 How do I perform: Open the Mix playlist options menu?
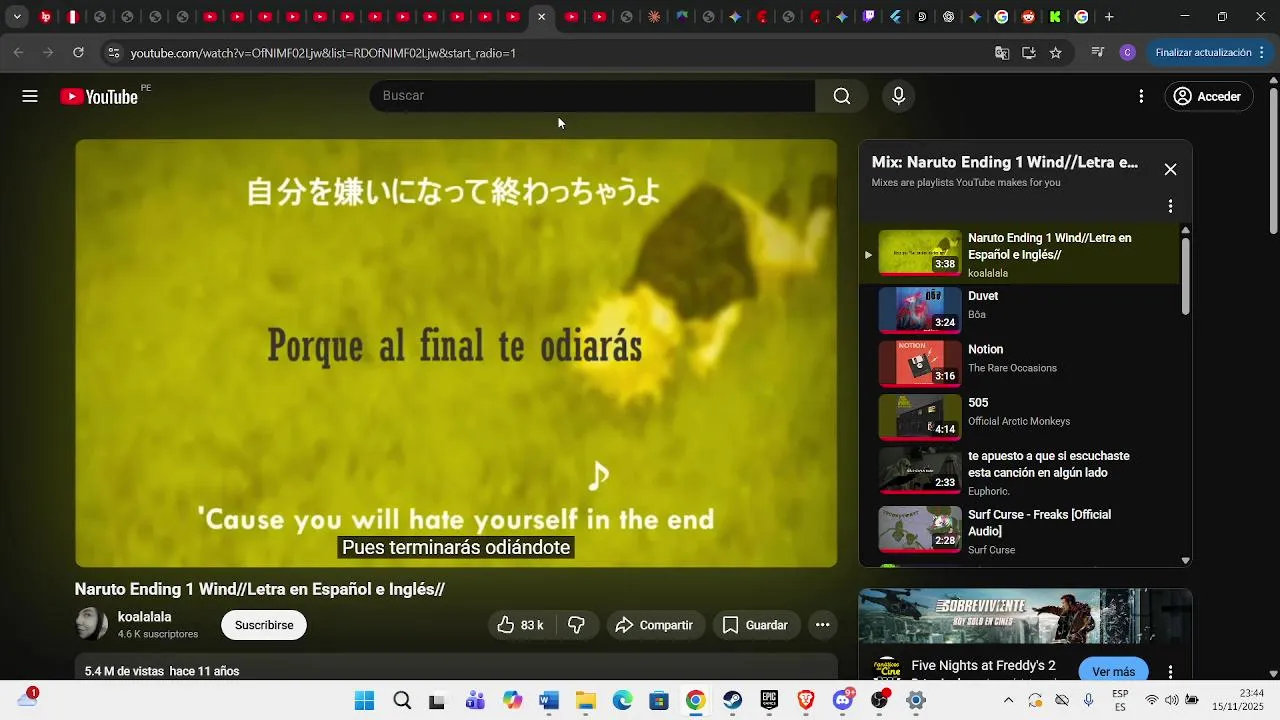tap(1170, 206)
